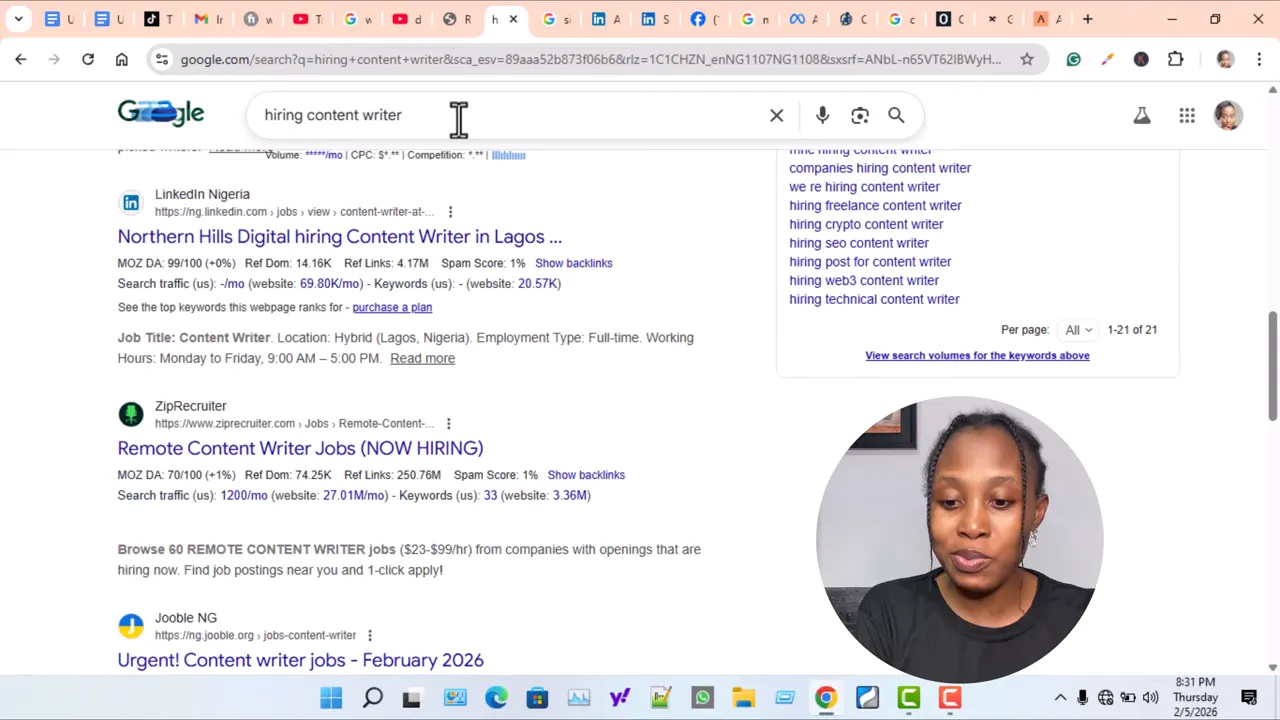Clear the search query with the X icon
The height and width of the screenshot is (720, 1280).
click(x=776, y=115)
